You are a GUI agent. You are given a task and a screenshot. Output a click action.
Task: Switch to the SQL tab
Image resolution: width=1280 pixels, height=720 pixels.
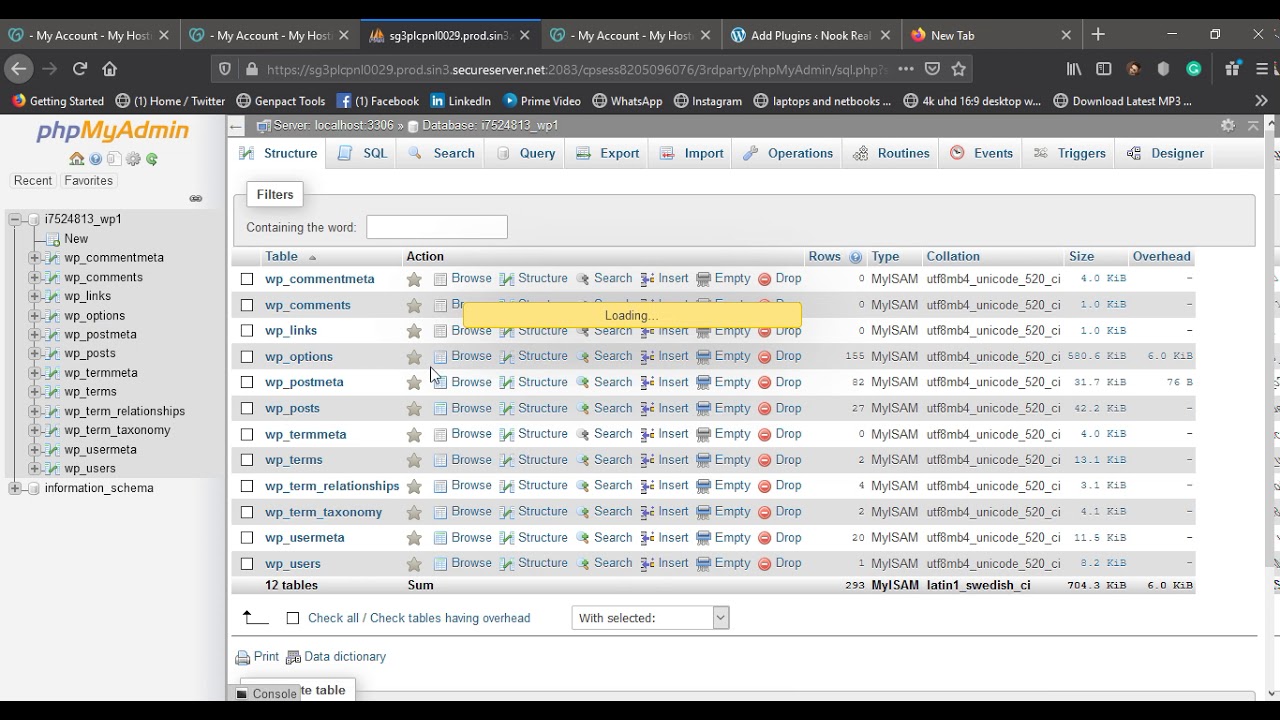click(363, 153)
